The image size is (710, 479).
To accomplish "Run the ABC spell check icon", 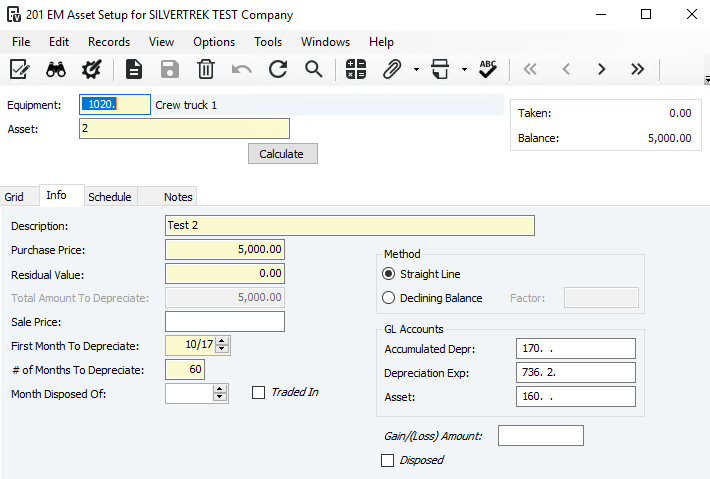I will [488, 69].
